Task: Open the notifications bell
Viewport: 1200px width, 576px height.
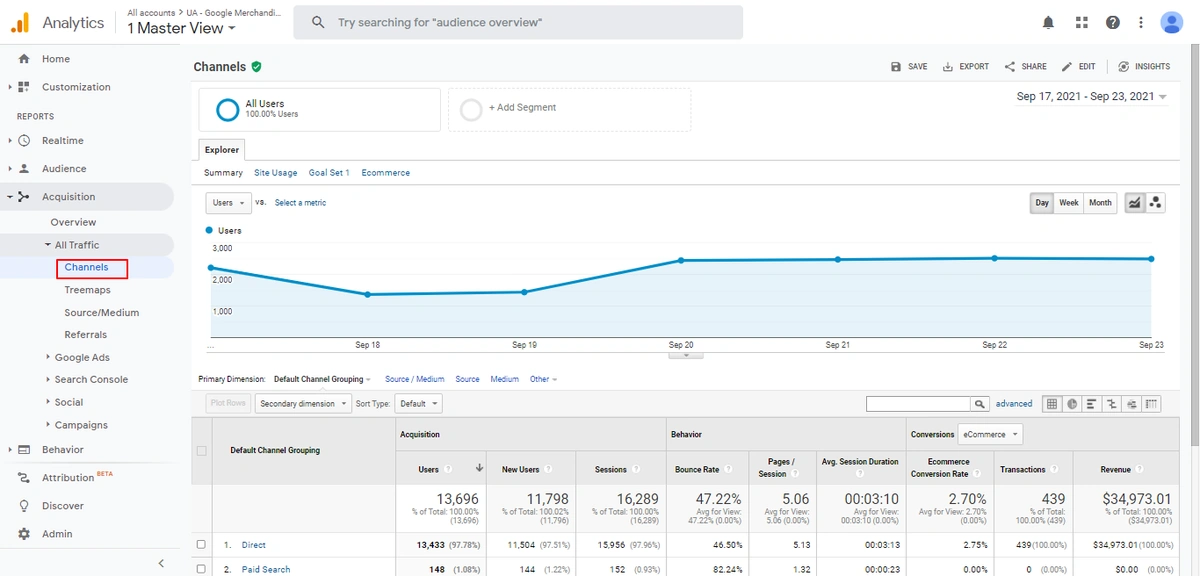Action: point(1048,22)
